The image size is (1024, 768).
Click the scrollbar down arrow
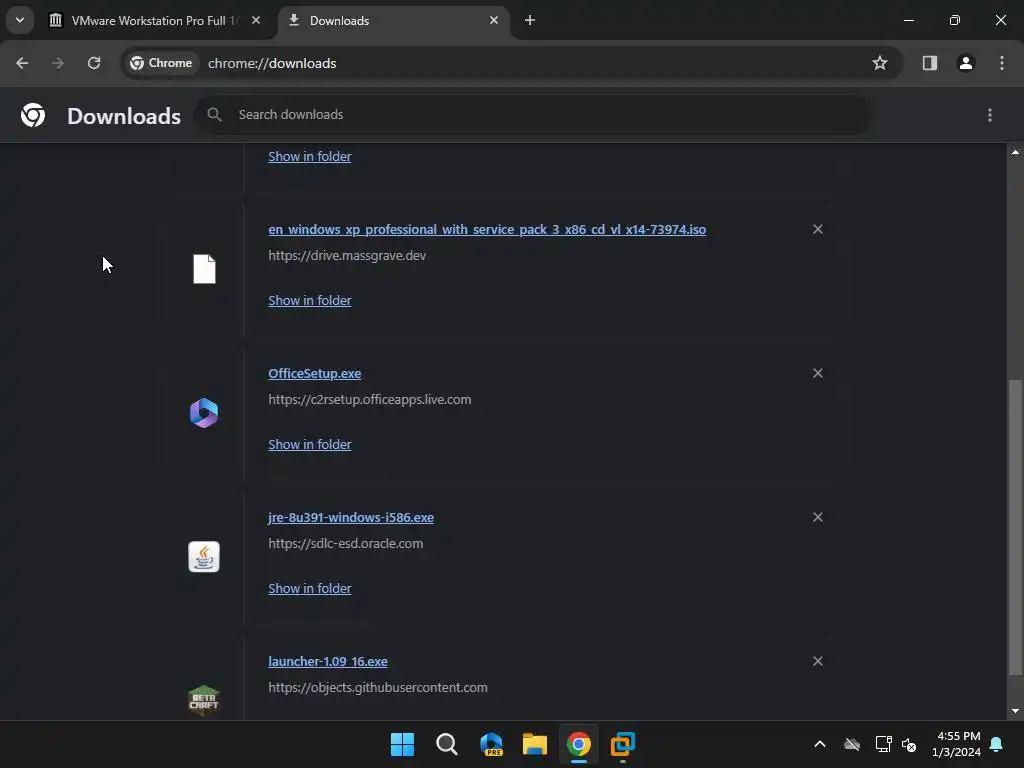pos(1015,711)
